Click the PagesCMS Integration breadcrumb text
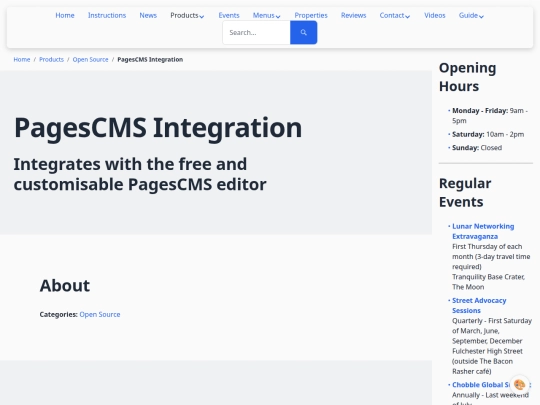The image size is (540, 405). click(150, 60)
